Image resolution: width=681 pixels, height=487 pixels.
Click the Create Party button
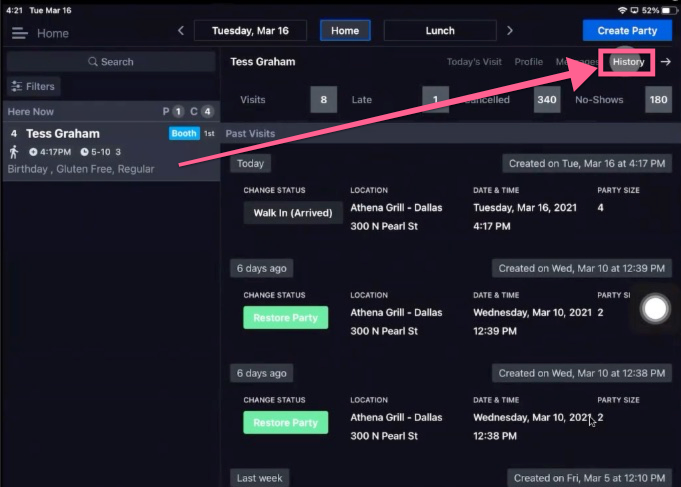coord(627,30)
